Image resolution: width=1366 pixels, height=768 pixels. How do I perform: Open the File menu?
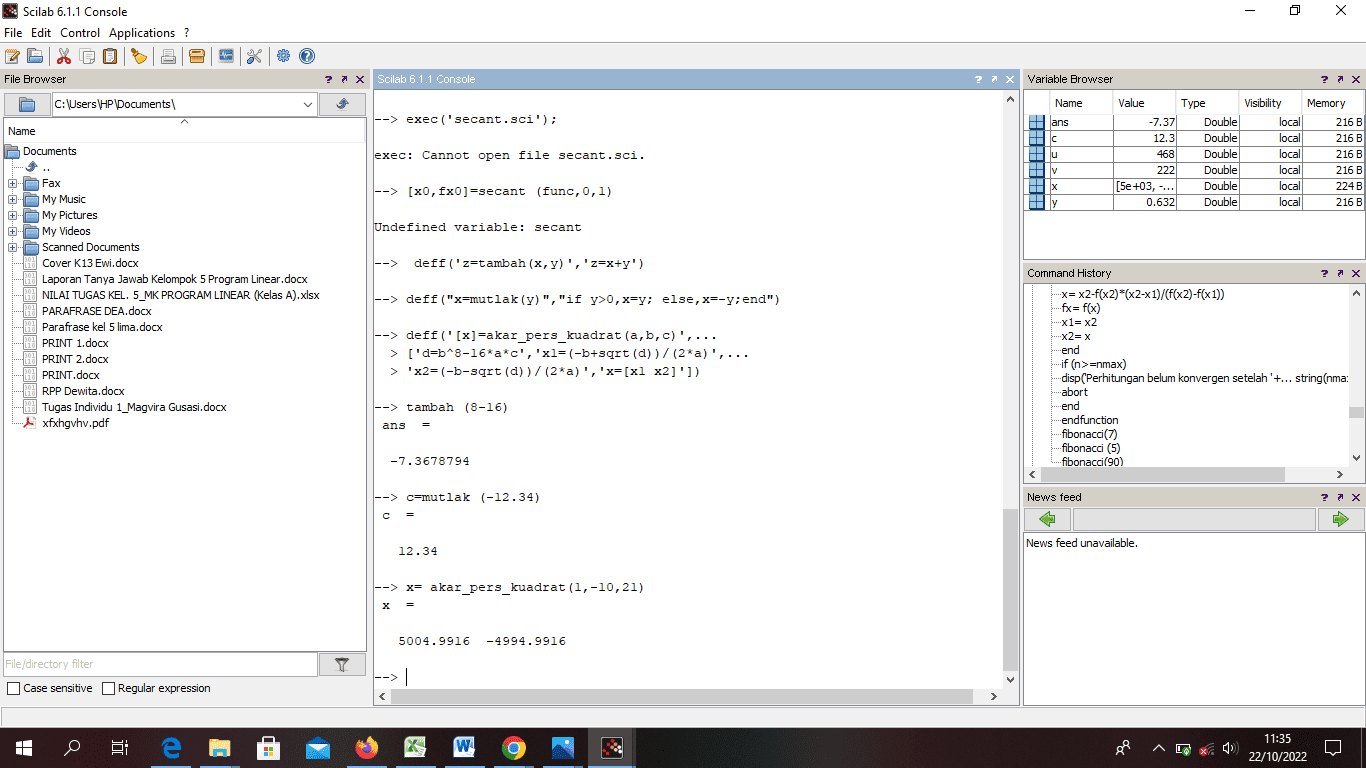13,33
